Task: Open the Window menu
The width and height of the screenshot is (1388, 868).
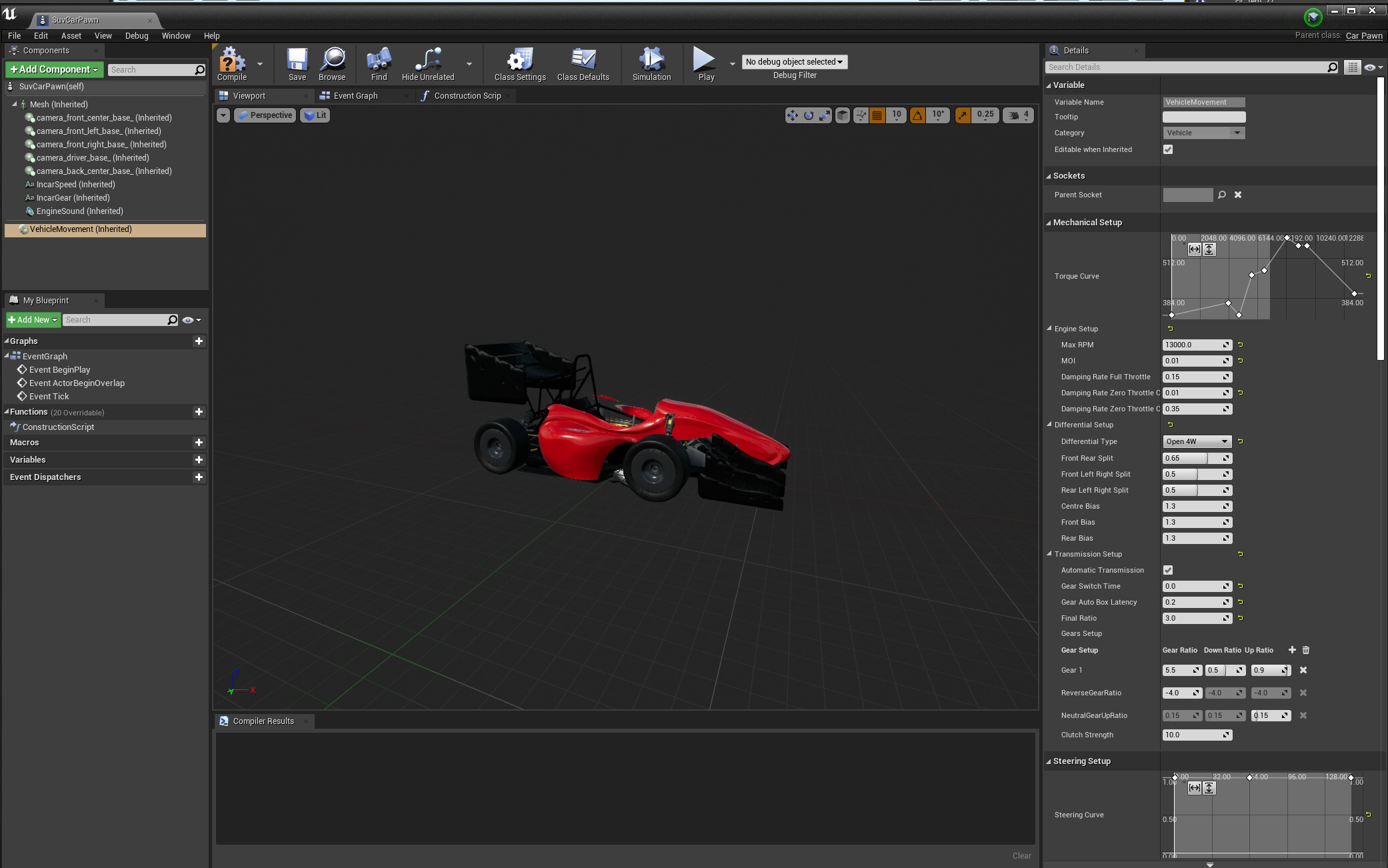Action: (x=176, y=36)
